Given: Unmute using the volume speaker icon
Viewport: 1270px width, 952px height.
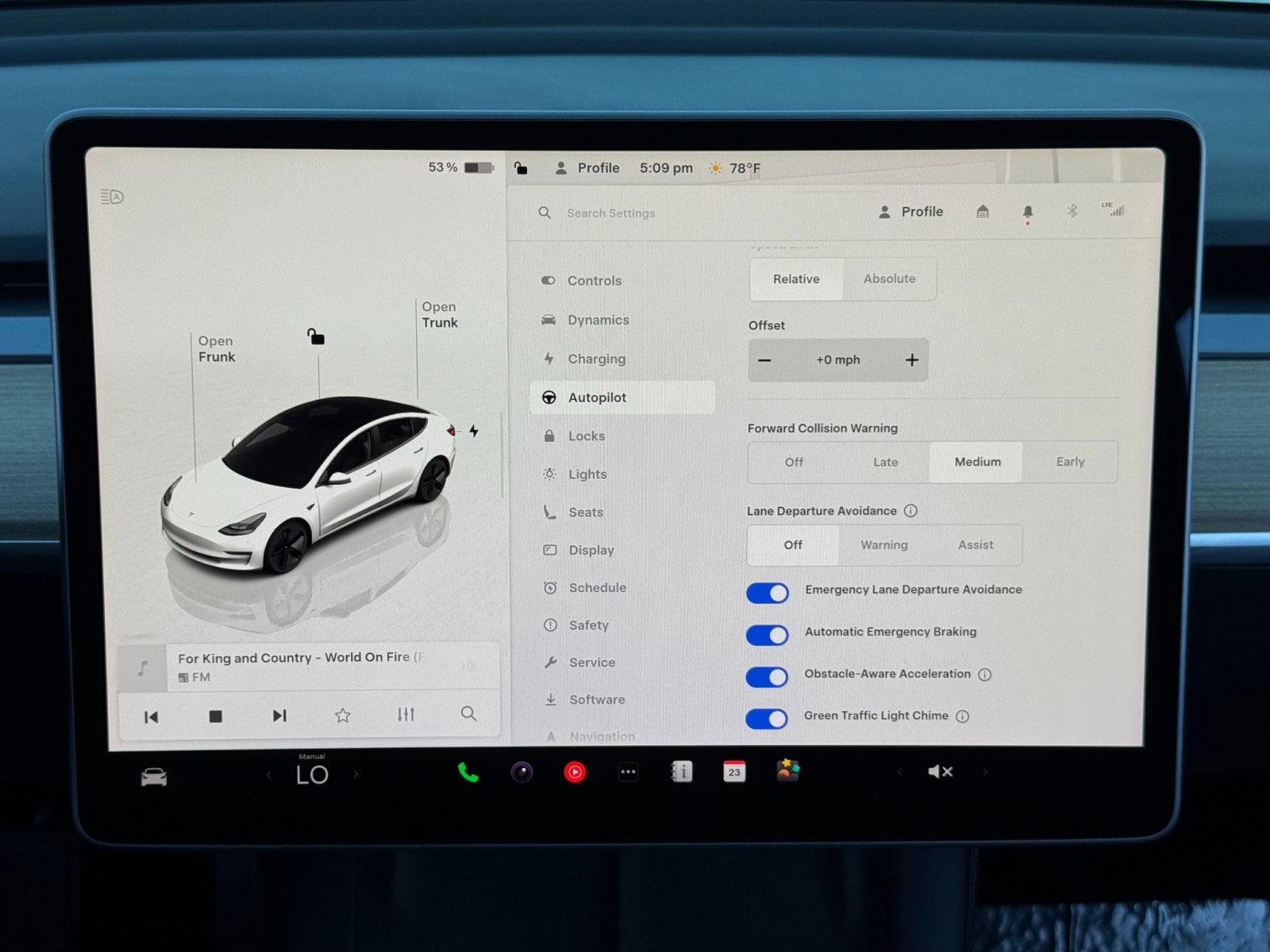Looking at the screenshot, I should [x=940, y=771].
